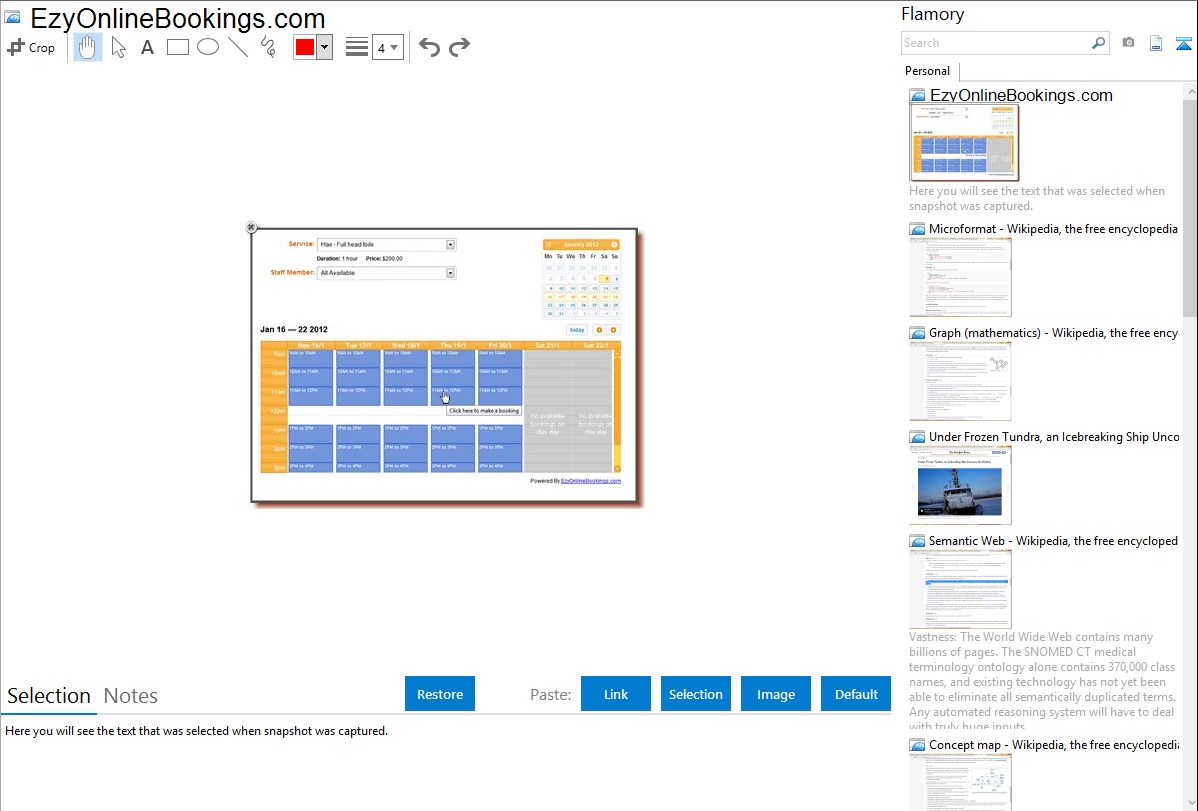Open the Microformat Wikipedia snapshot thumbnail
The image size is (1198, 811).
960,277
